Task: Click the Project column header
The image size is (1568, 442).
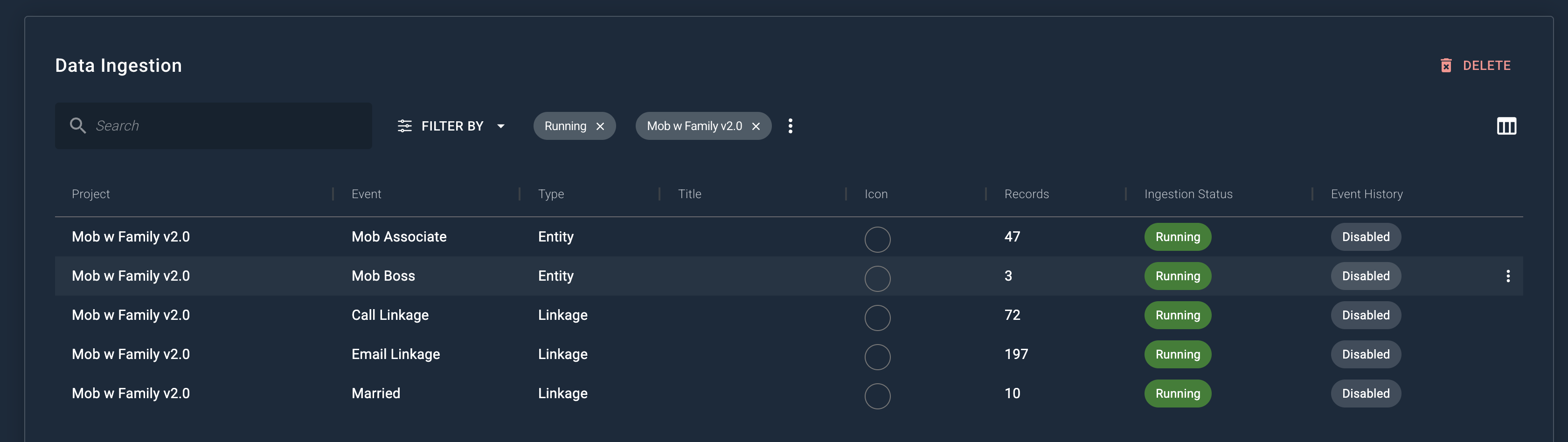Action: tap(90, 193)
